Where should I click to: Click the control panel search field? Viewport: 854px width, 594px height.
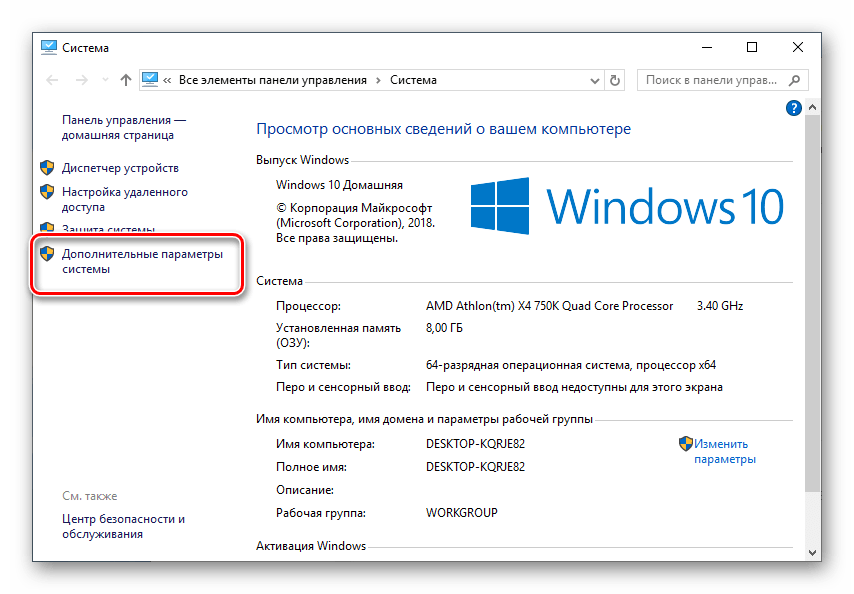[x=722, y=80]
